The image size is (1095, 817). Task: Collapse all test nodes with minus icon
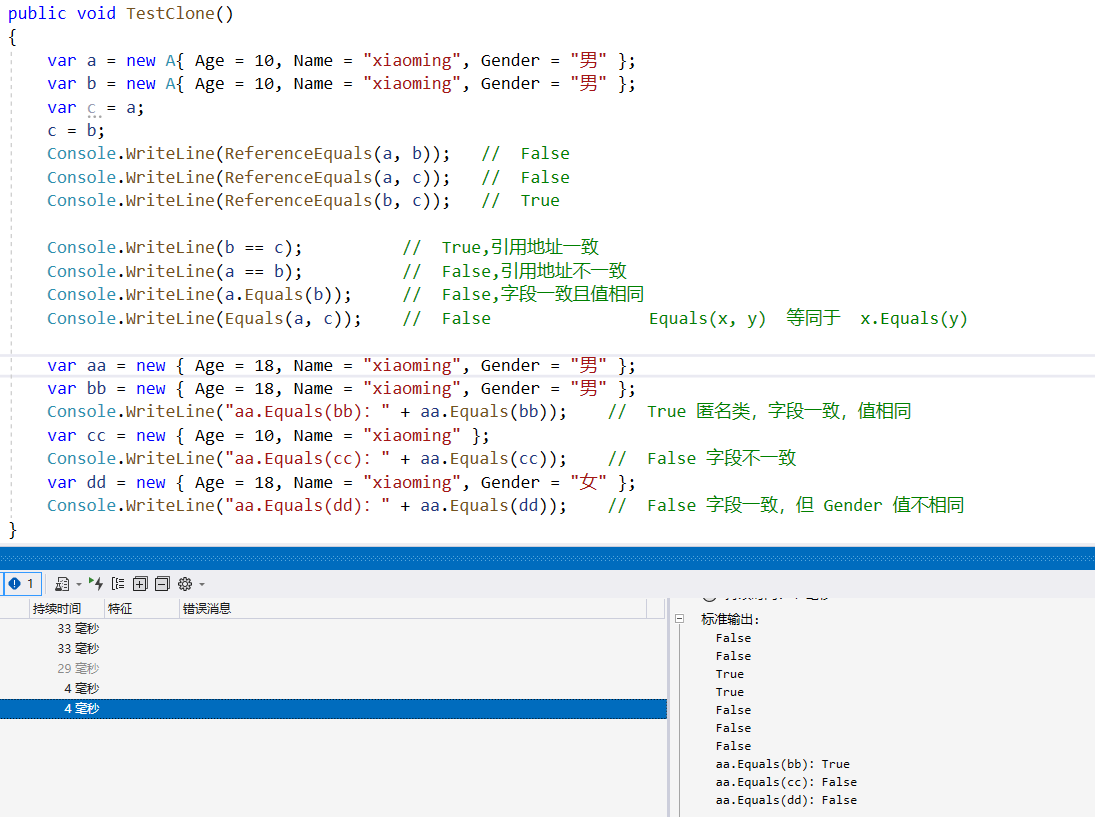click(x=162, y=584)
